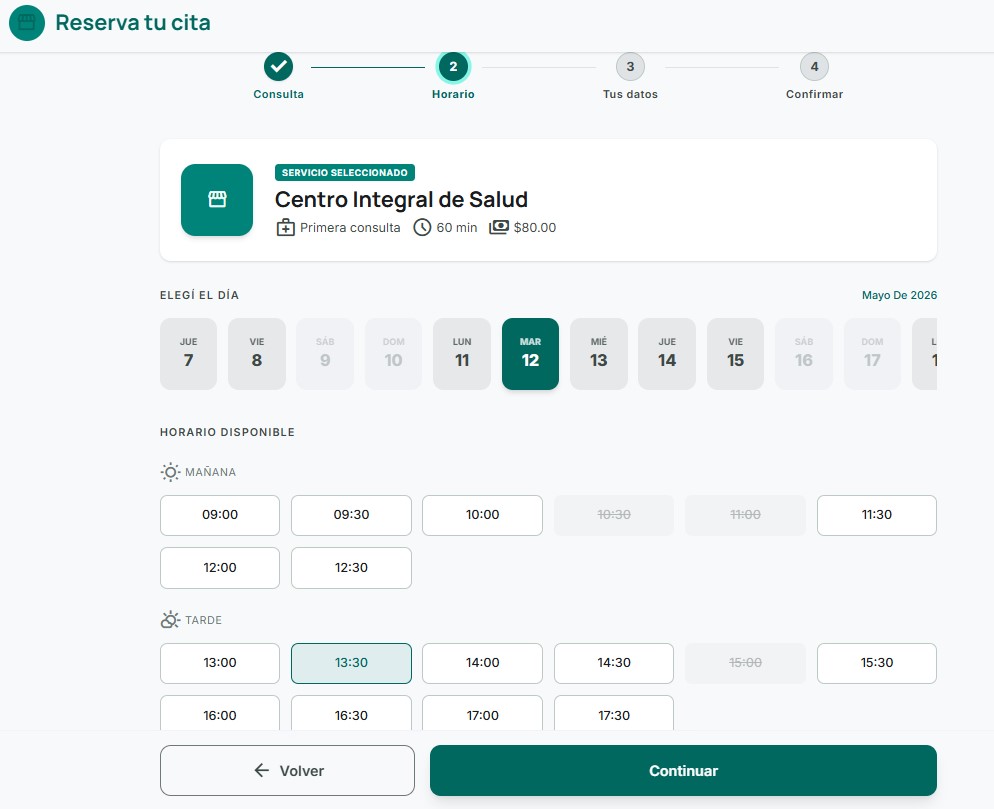This screenshot has width=994, height=809.
Task: Select Wednesday 13 in the day picker
Action: click(x=599, y=354)
